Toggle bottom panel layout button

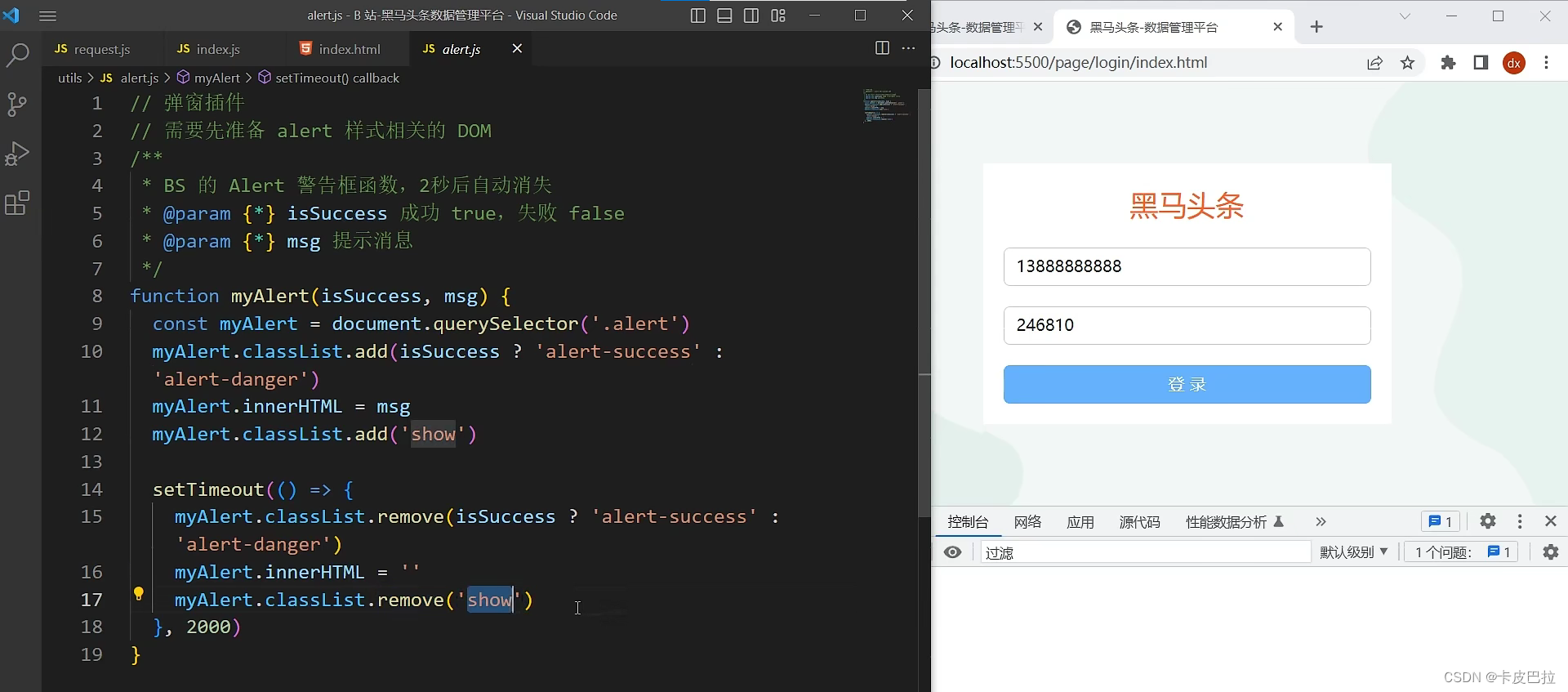[x=724, y=16]
